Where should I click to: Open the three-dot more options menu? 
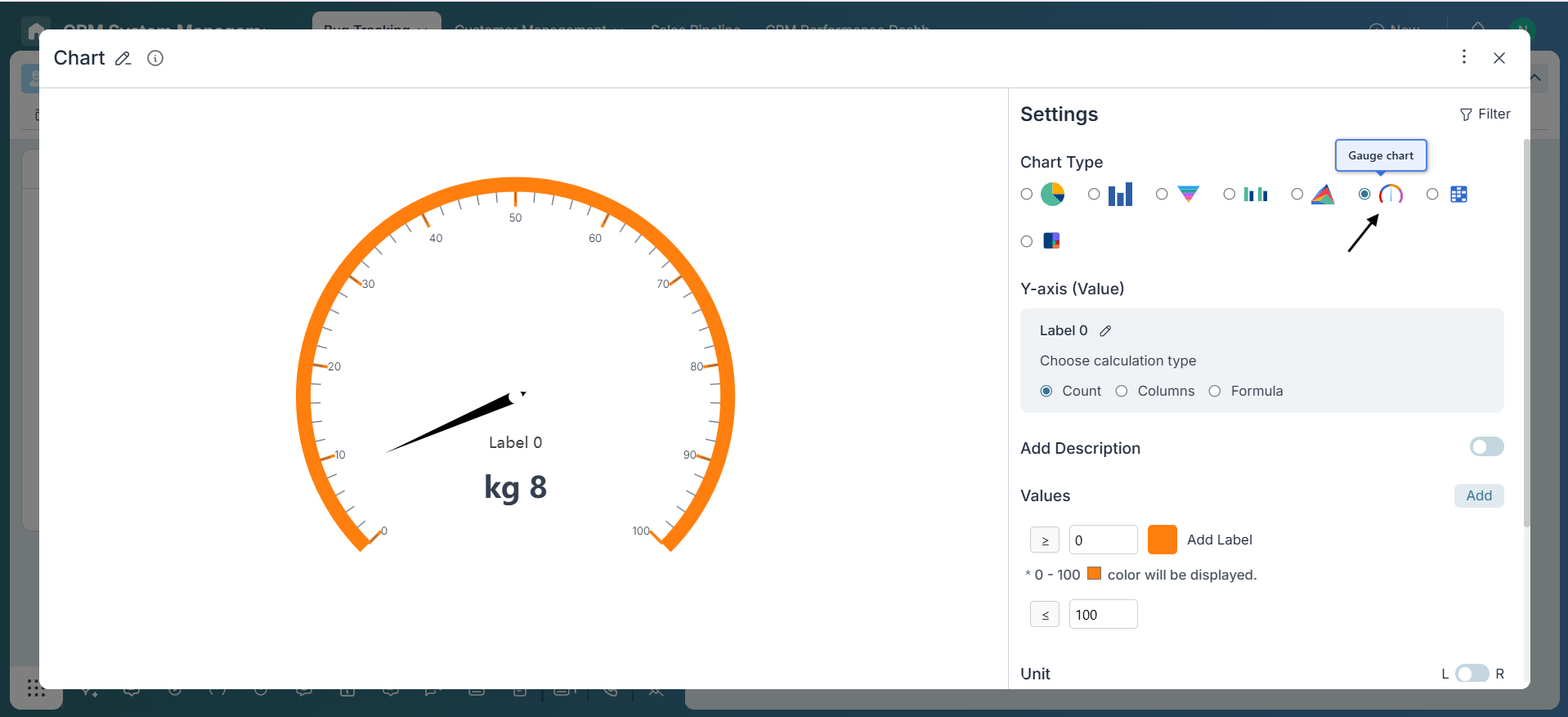coord(1464,56)
